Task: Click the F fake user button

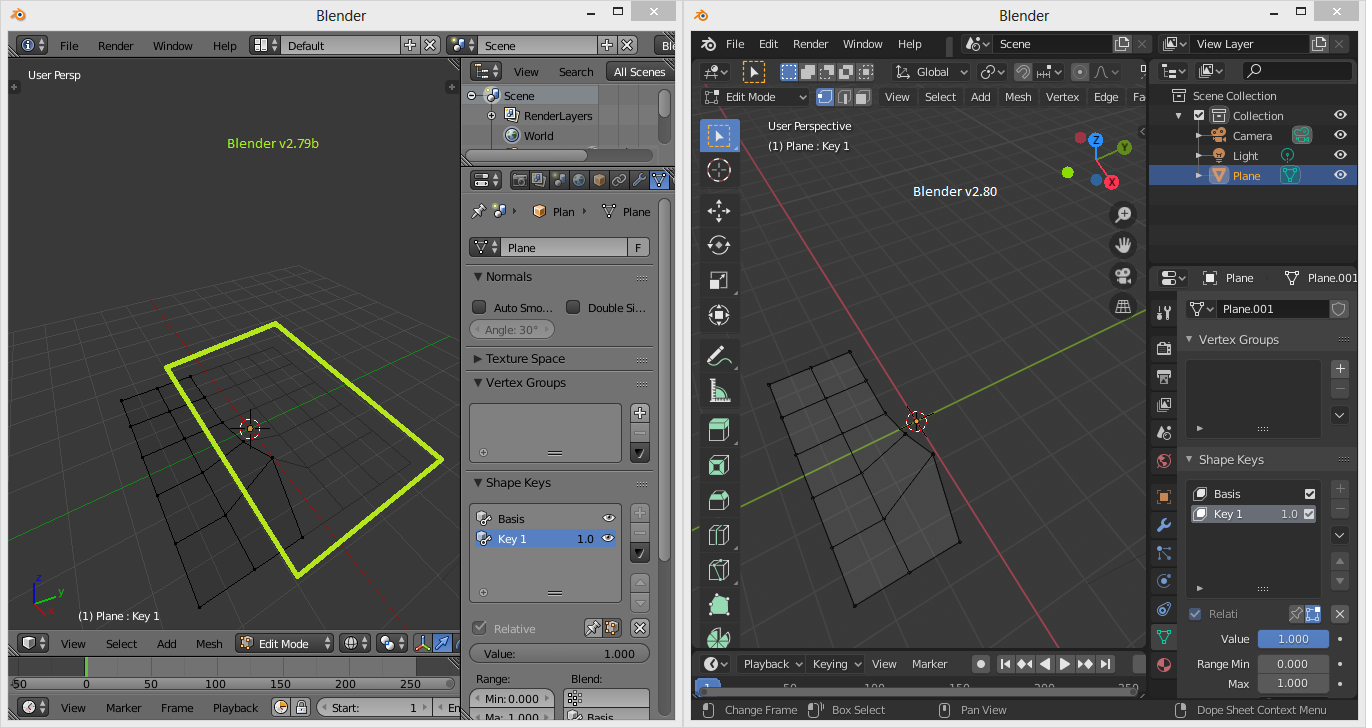Action: click(638, 247)
